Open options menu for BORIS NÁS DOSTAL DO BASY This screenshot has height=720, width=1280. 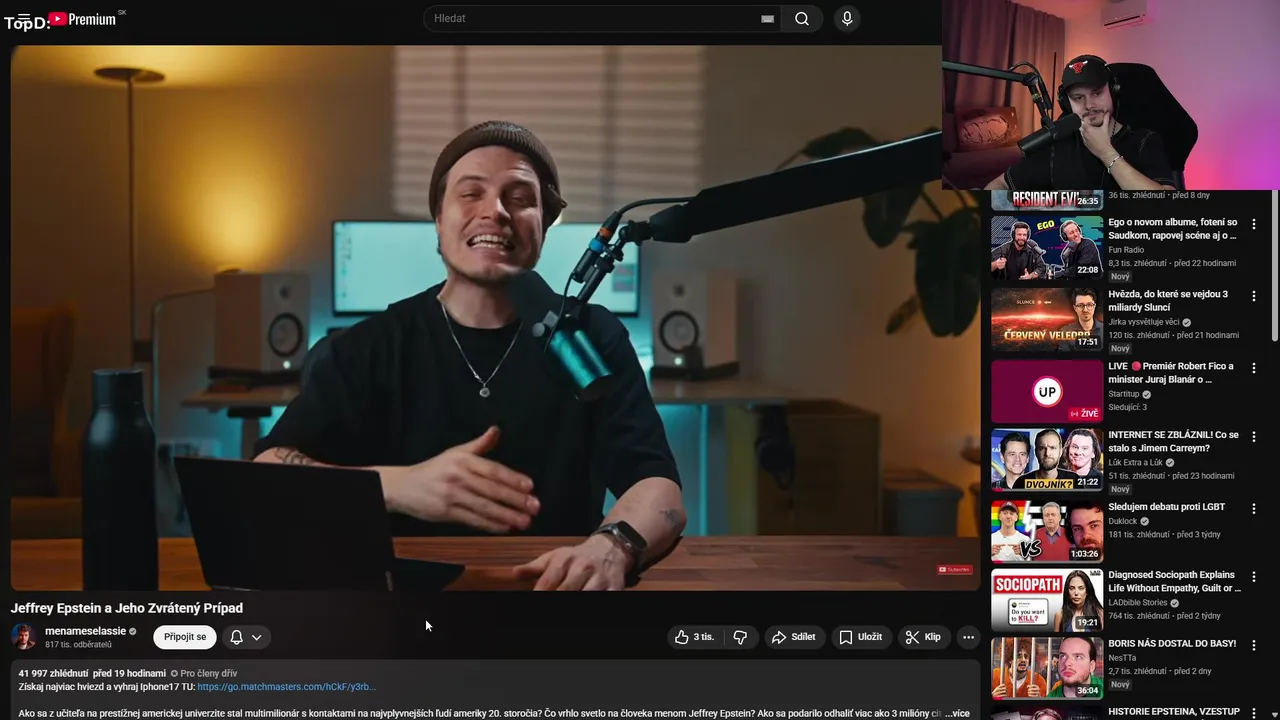click(x=1253, y=646)
